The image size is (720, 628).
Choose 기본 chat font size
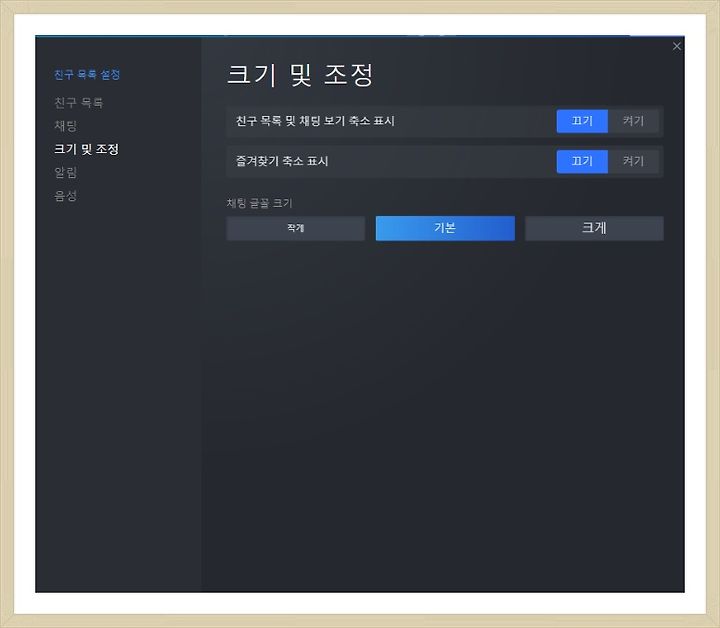[445, 228]
